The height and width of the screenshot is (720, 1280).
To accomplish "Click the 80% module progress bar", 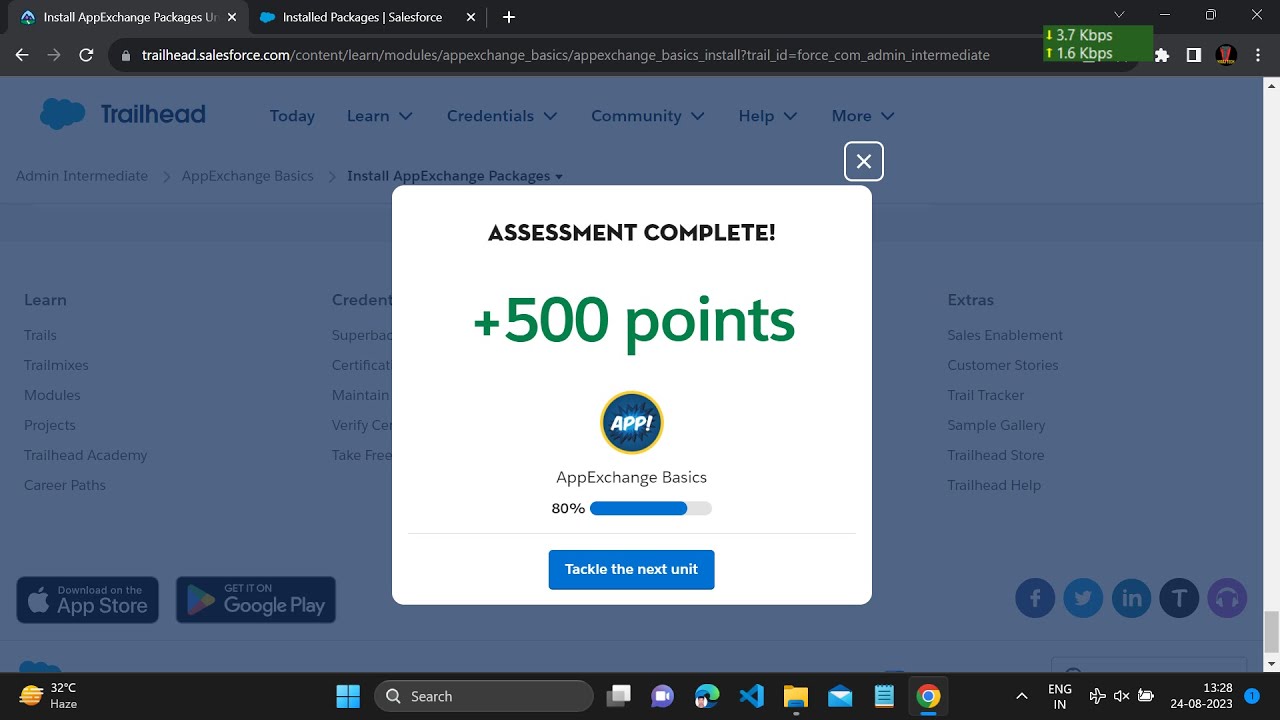I will click(651, 508).
